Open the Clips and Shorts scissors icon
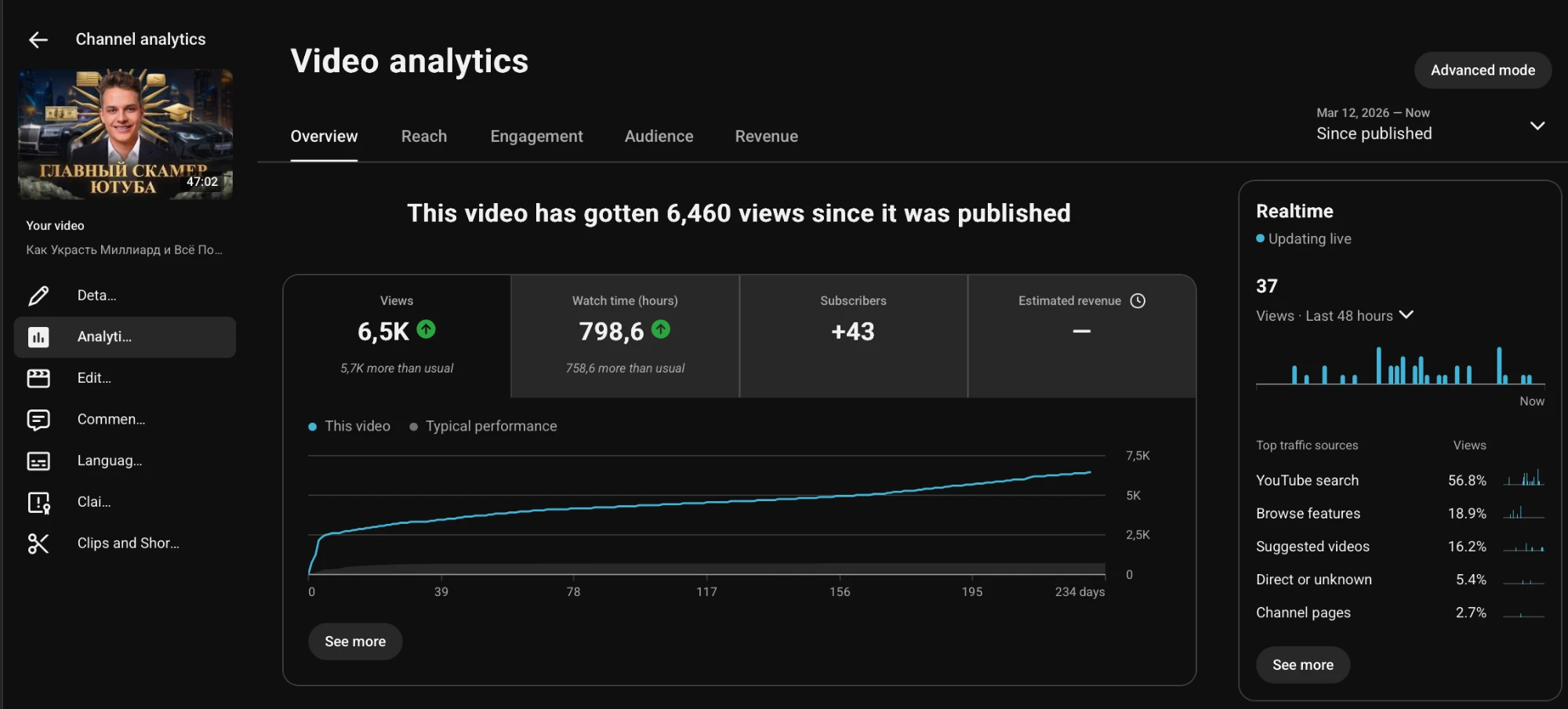Image resolution: width=1568 pixels, height=709 pixels. [38, 544]
